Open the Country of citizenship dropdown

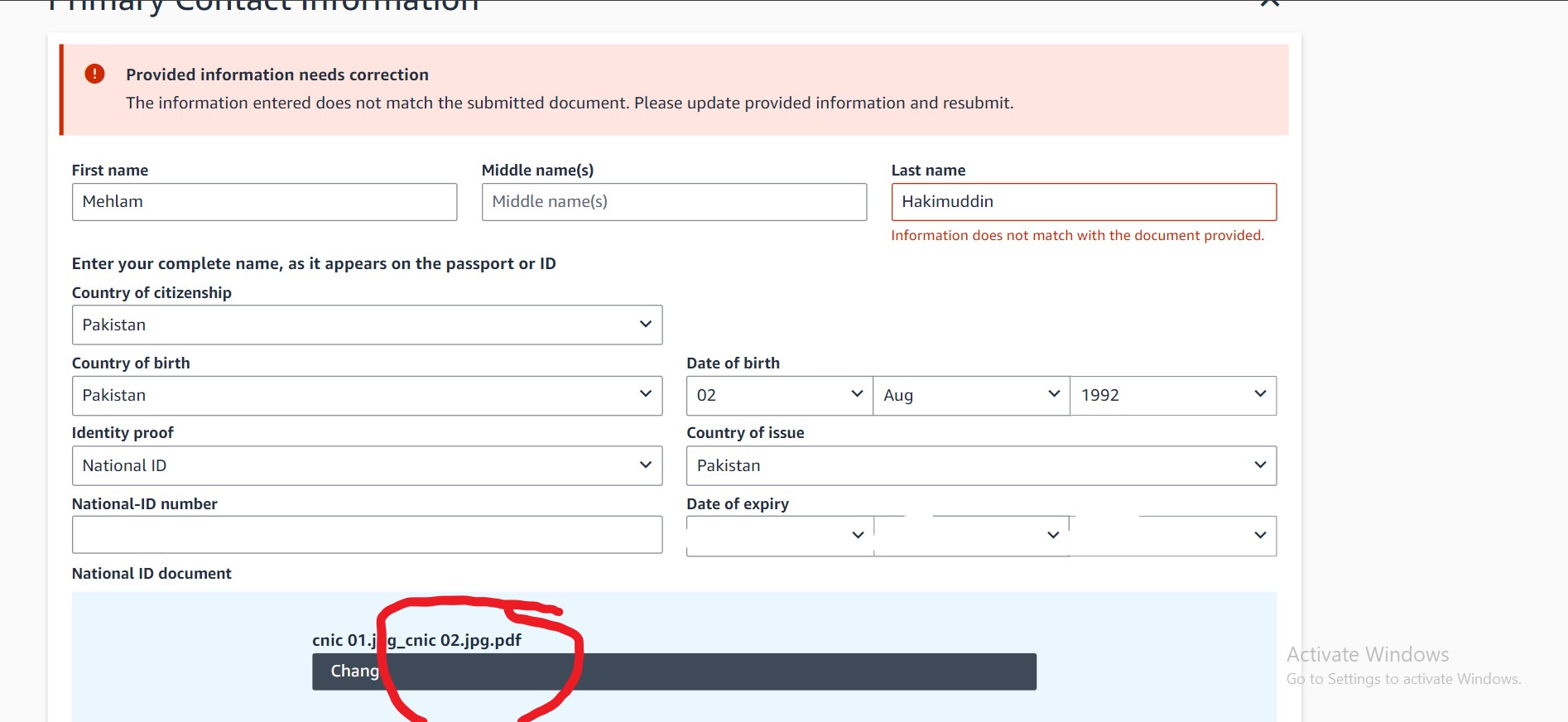coord(367,325)
